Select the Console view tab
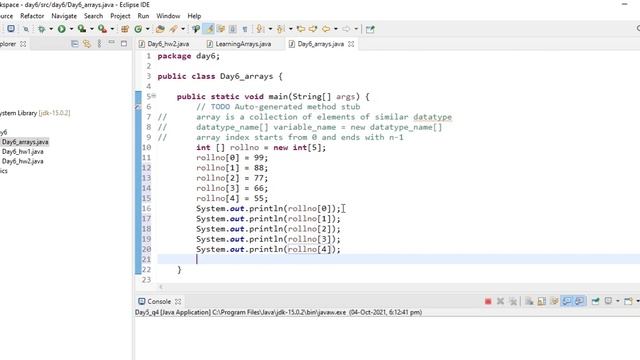Screen dimensions: 640x360 click(159, 301)
